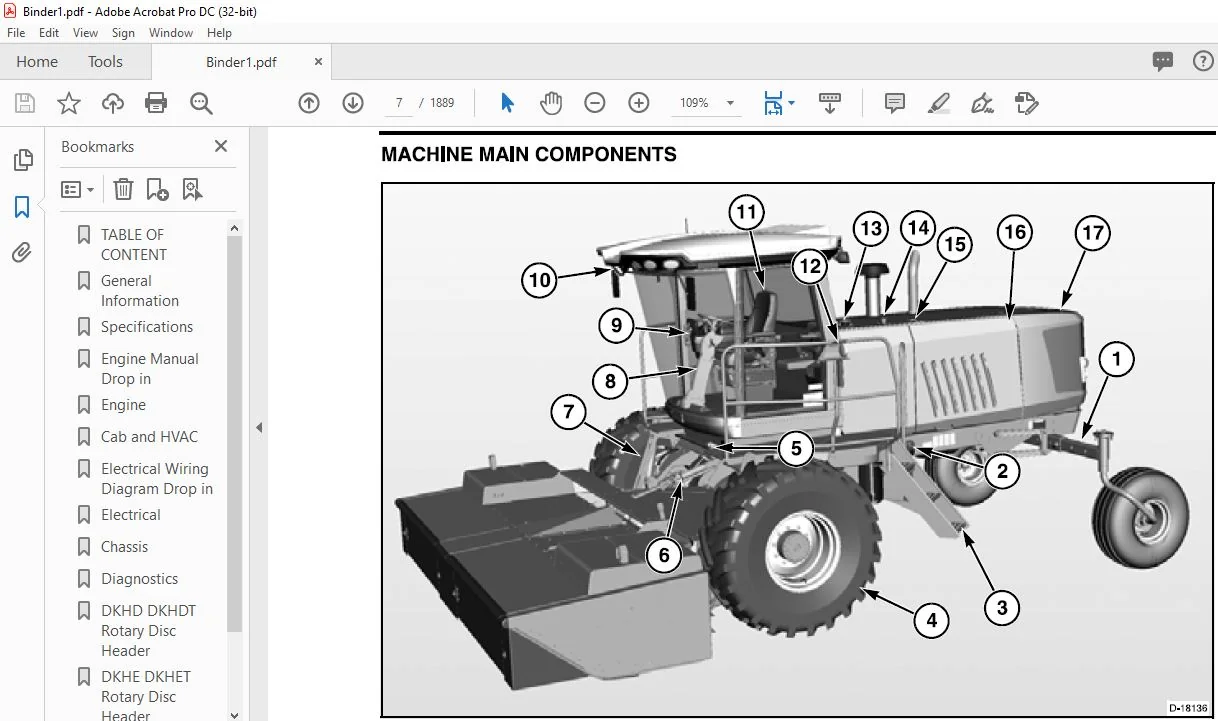1218x721 pixels.
Task: Open the Help menu
Action: point(219,33)
